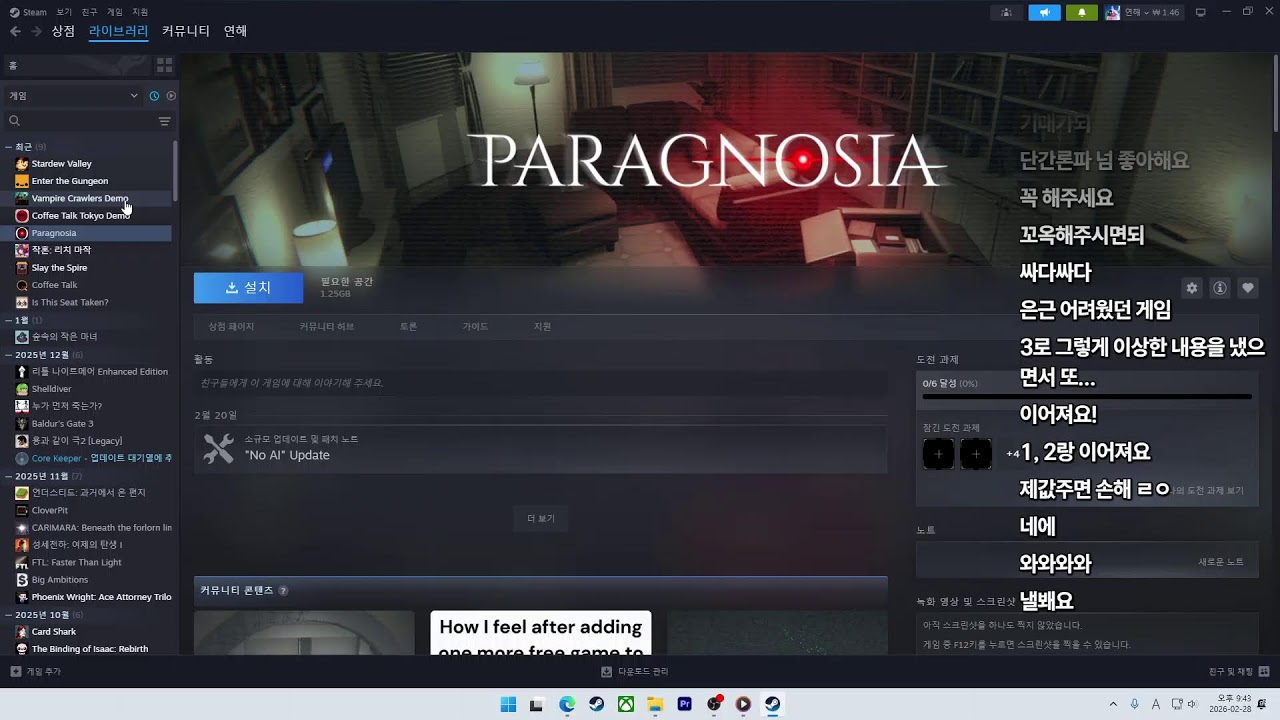Open the "How I feel after adding" thumbnail

[541, 633]
